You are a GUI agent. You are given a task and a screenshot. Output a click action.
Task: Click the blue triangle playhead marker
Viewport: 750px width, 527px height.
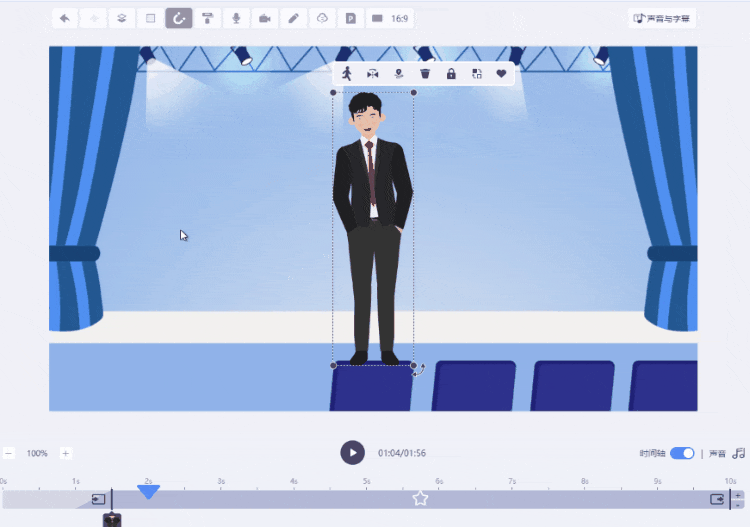pyautogui.click(x=148, y=492)
